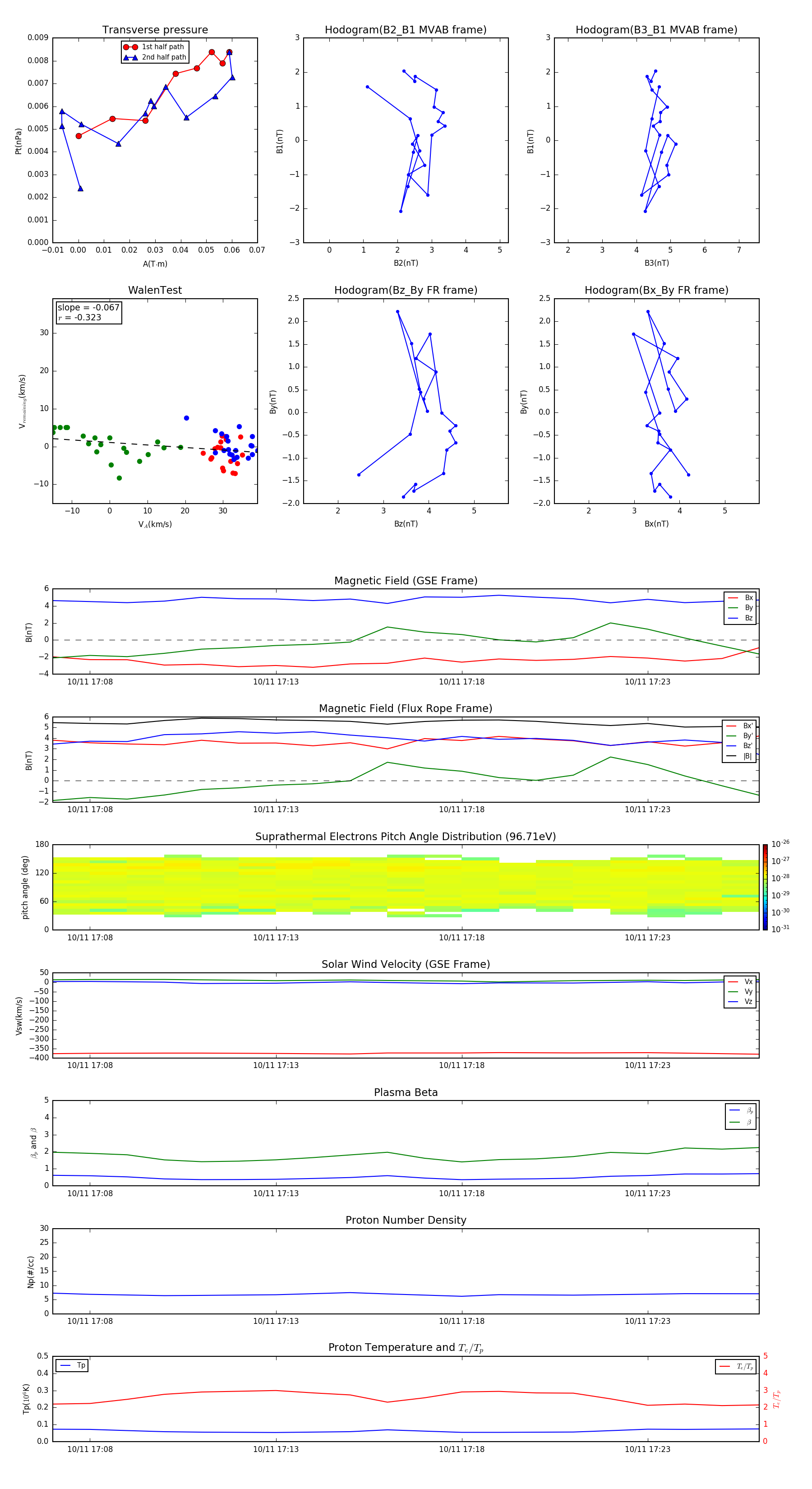This screenshot has width=812, height=1489.
Task: Click 'Bz' in the GSE magnetic field legend
Action: pyautogui.click(x=741, y=618)
